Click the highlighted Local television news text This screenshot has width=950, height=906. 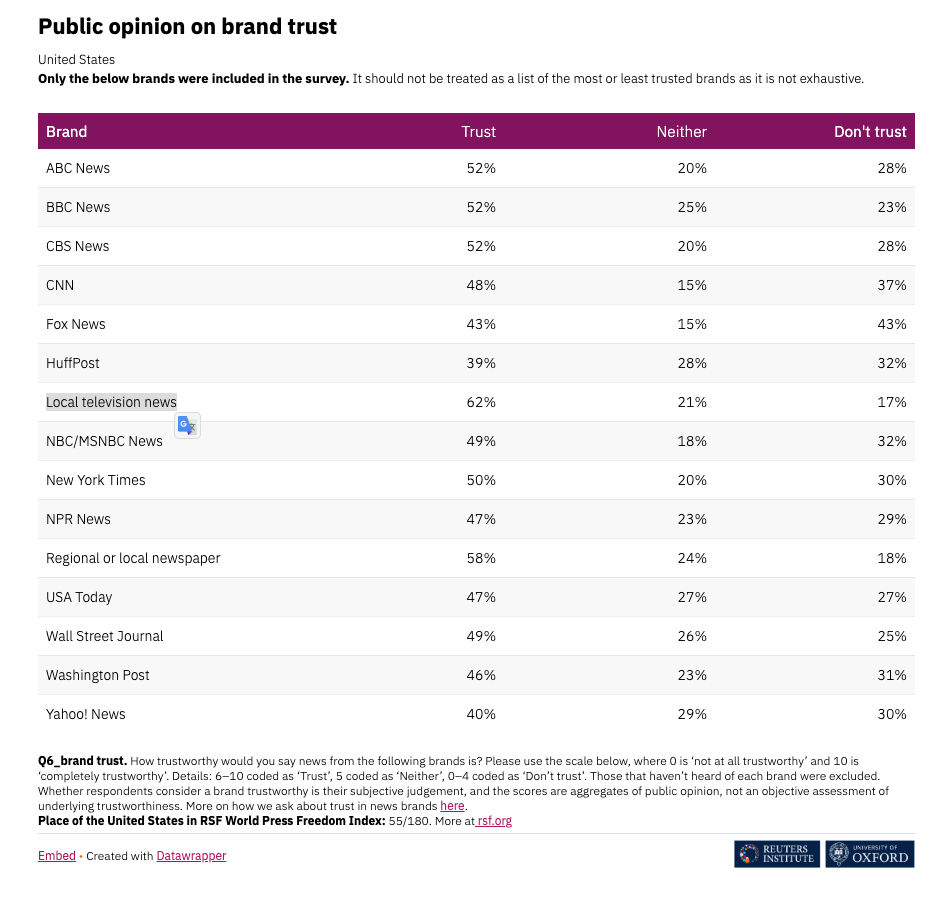[111, 402]
